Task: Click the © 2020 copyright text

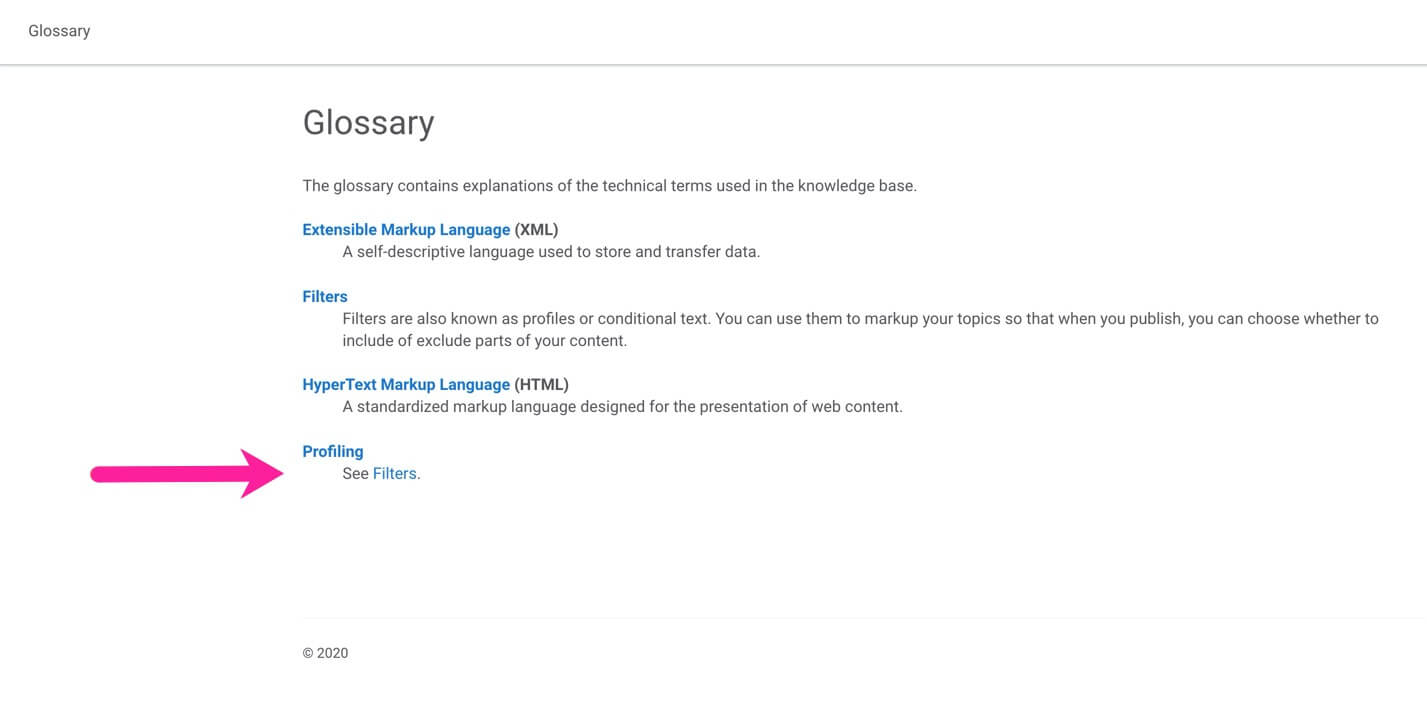Action: click(324, 653)
